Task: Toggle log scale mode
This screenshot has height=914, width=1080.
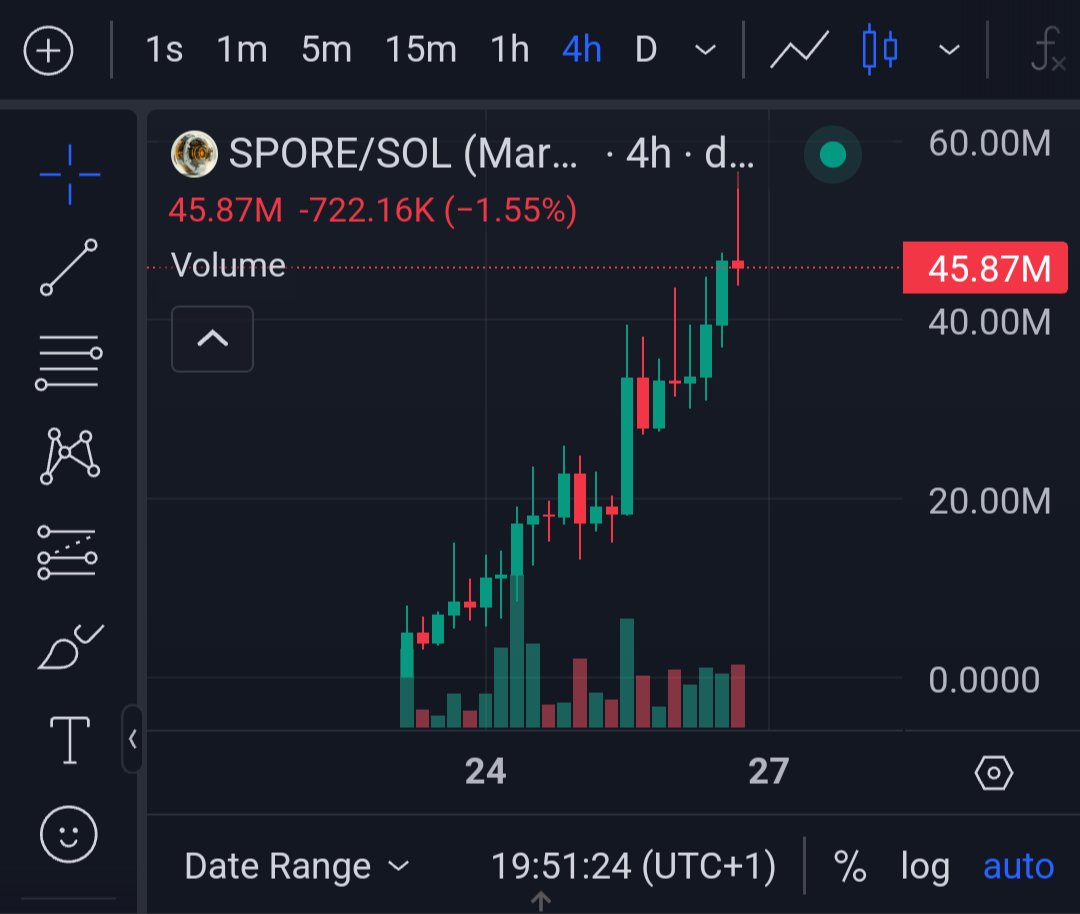Action: (925, 868)
